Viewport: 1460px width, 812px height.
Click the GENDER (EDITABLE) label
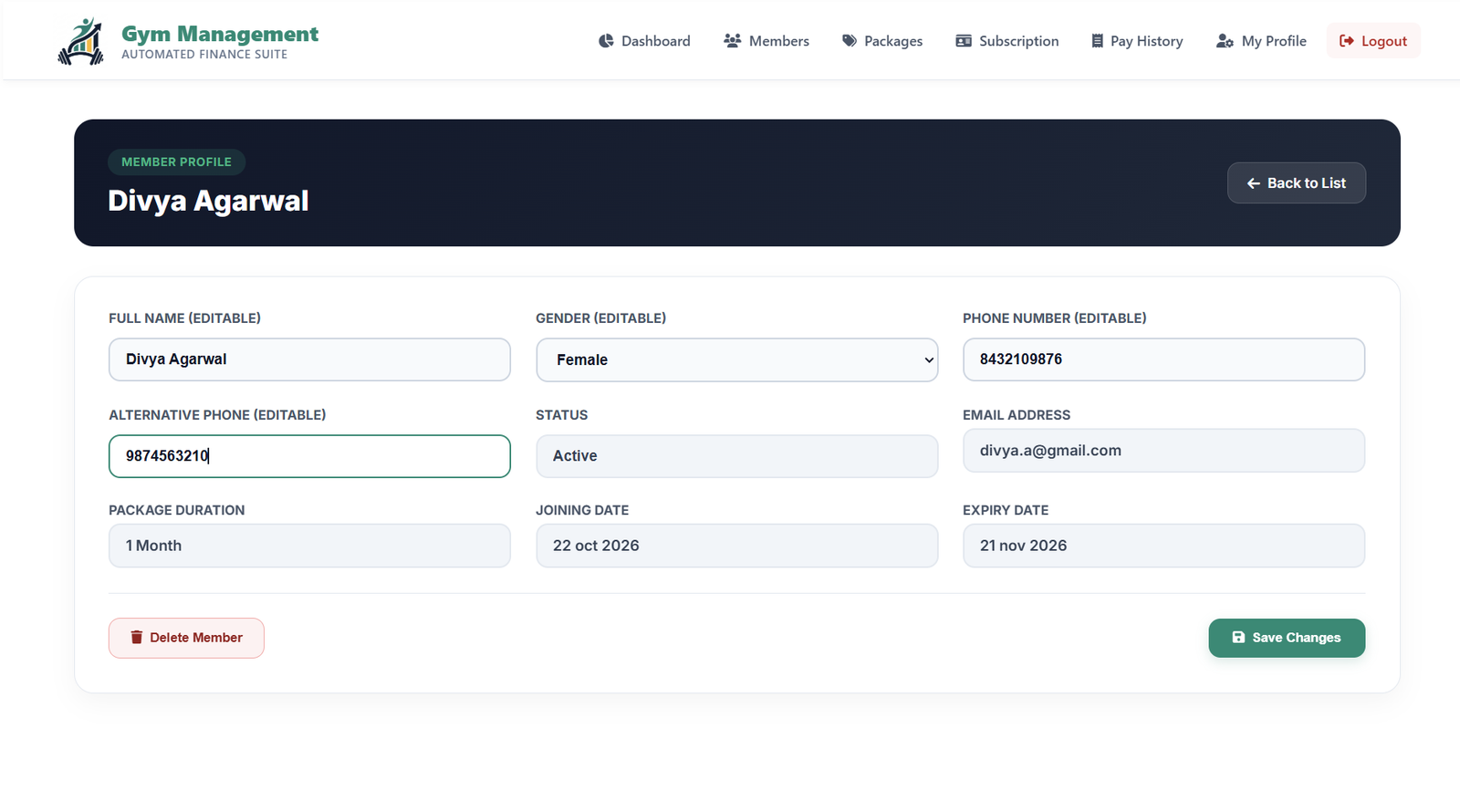[600, 318]
